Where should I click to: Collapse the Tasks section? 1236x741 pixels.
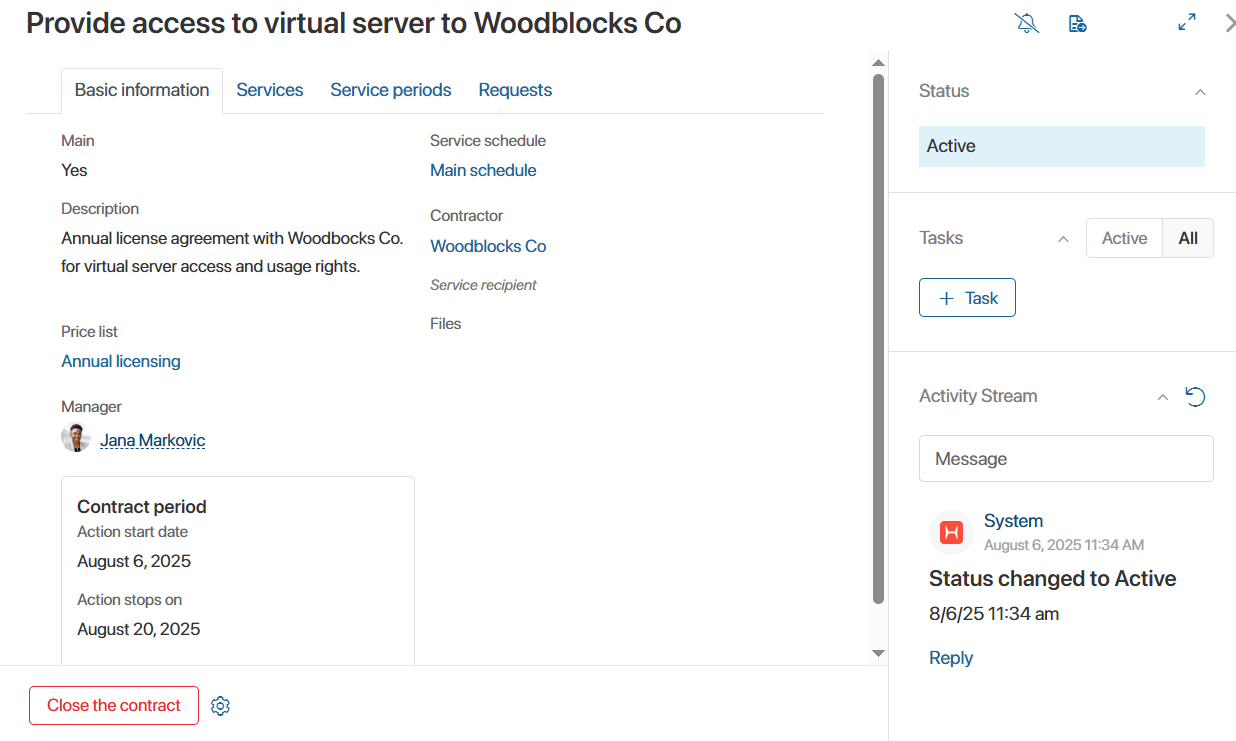pyautogui.click(x=1063, y=239)
